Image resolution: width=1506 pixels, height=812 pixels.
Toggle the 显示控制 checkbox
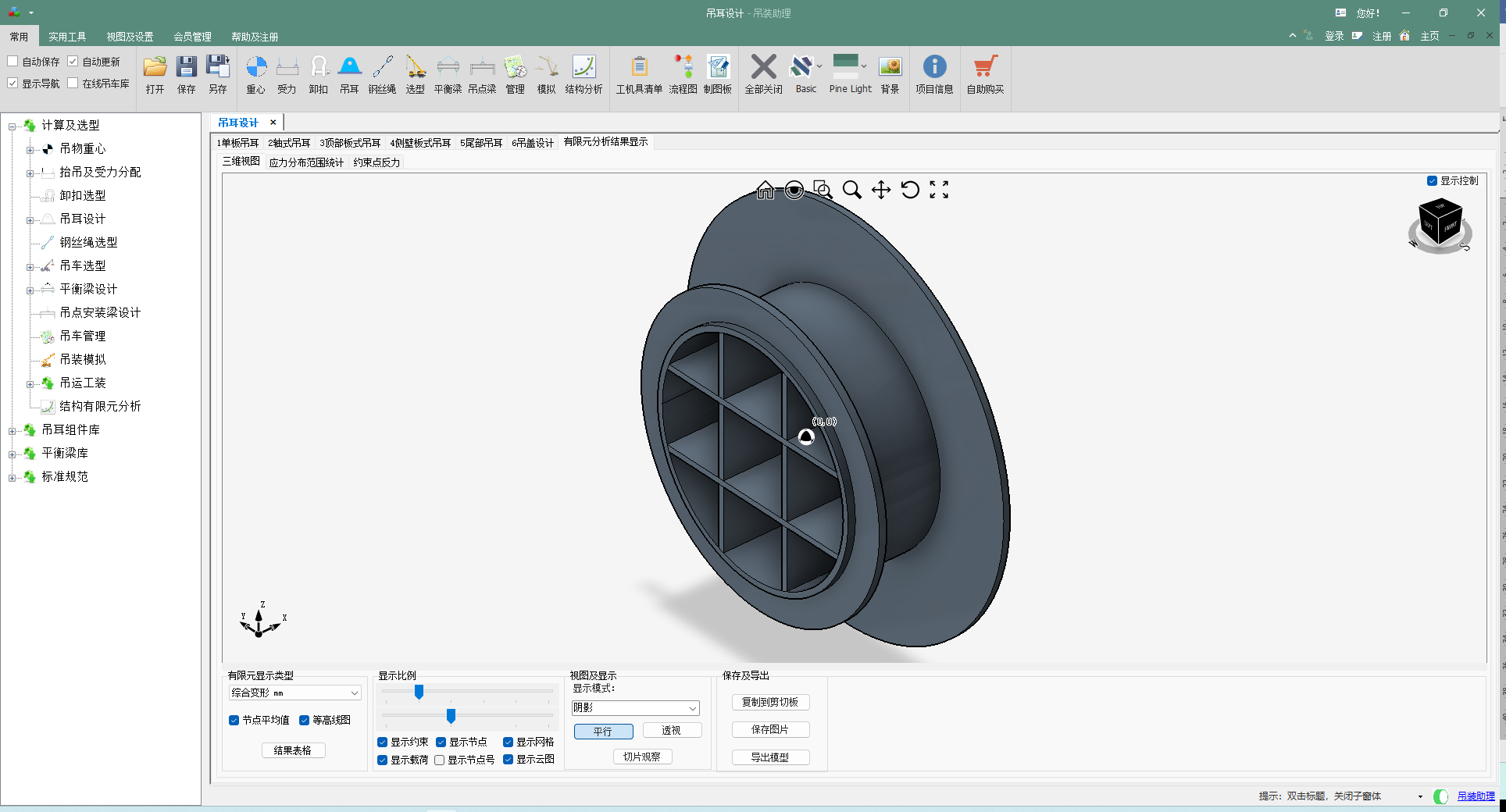pos(1432,180)
